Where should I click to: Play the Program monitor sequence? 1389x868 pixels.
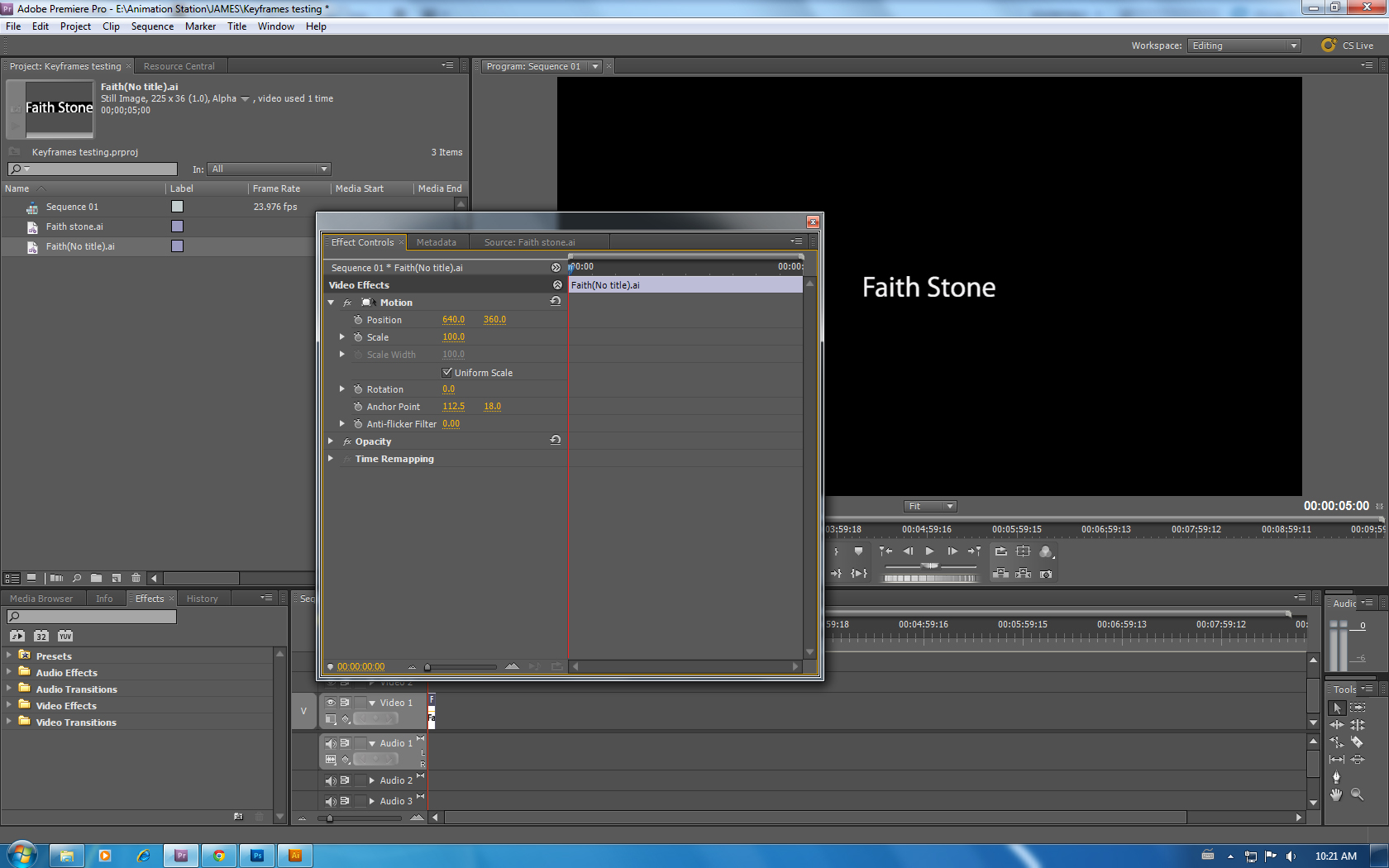929,551
